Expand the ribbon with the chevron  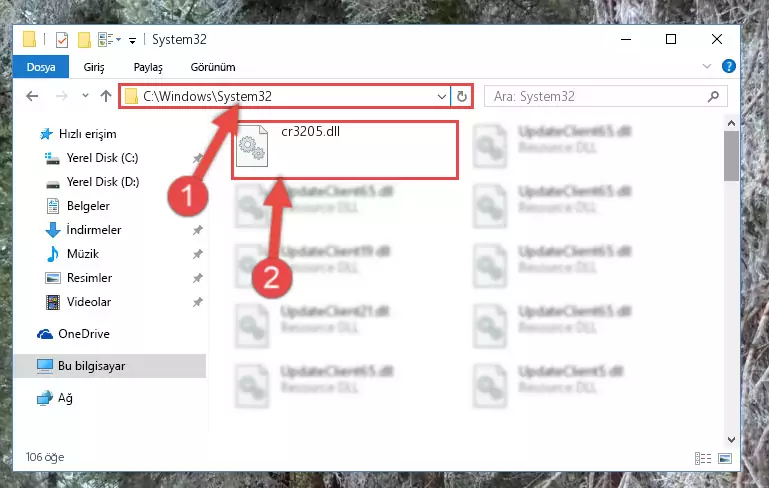707,66
